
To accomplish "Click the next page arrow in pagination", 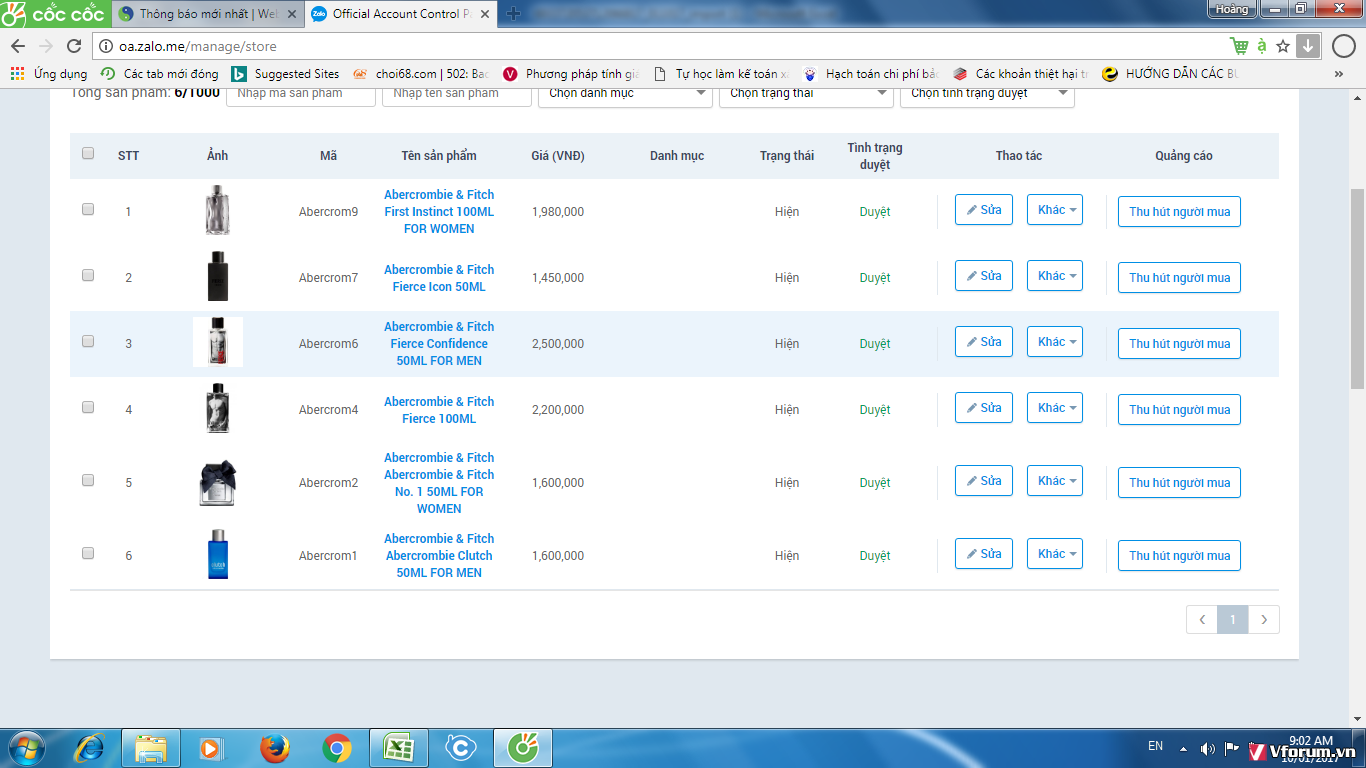I will point(1264,620).
